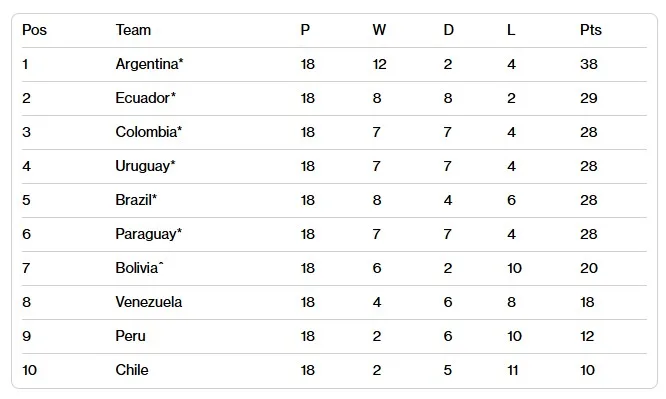Click Argentina's 38 points value
The height and width of the screenshot is (399, 666).
tap(589, 64)
